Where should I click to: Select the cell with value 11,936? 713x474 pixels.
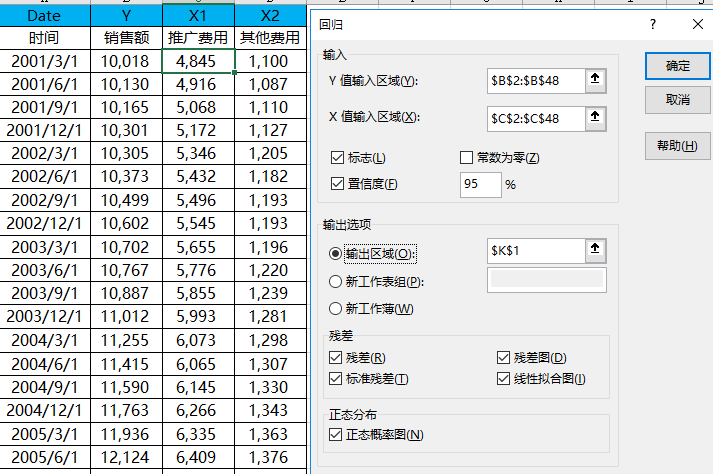(126, 434)
